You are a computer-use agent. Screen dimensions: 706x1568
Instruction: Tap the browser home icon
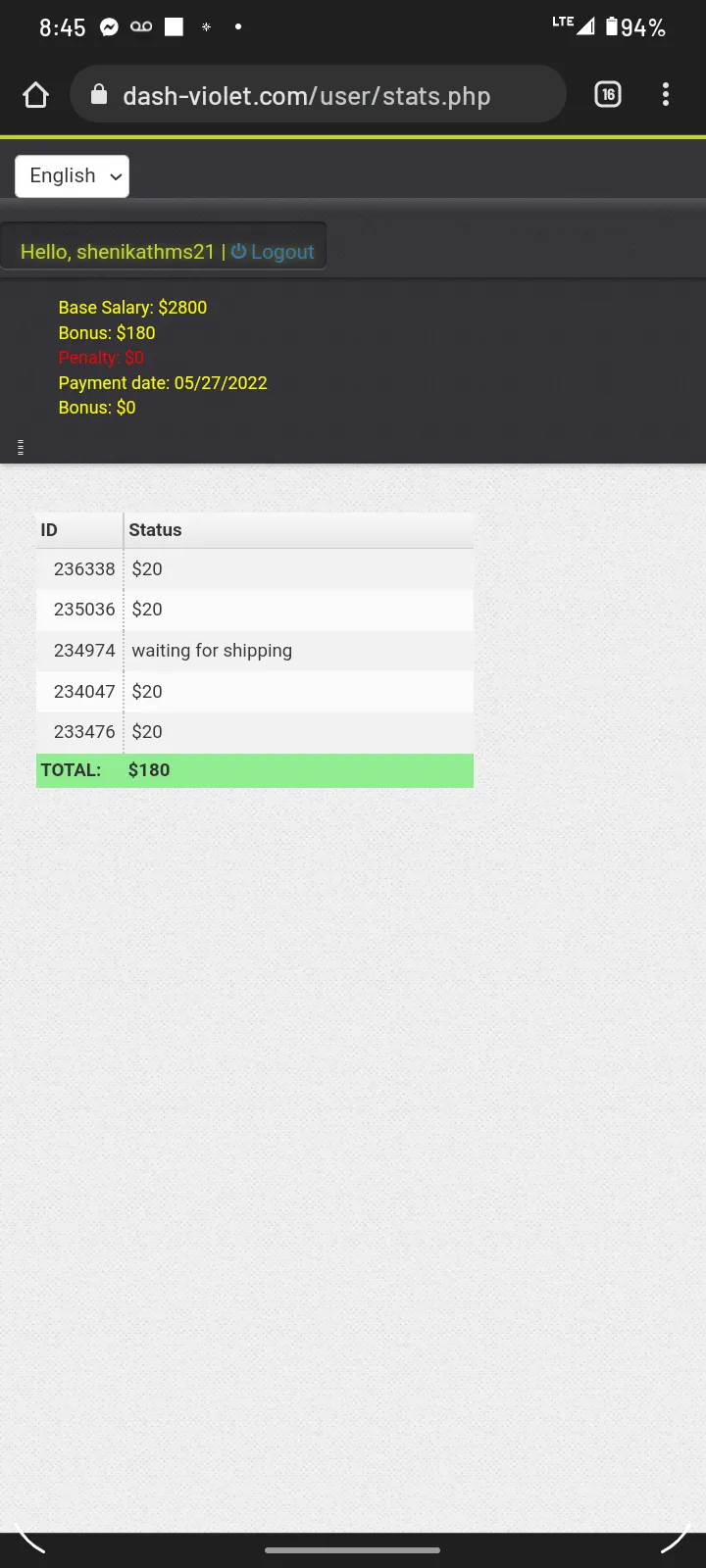(35, 95)
